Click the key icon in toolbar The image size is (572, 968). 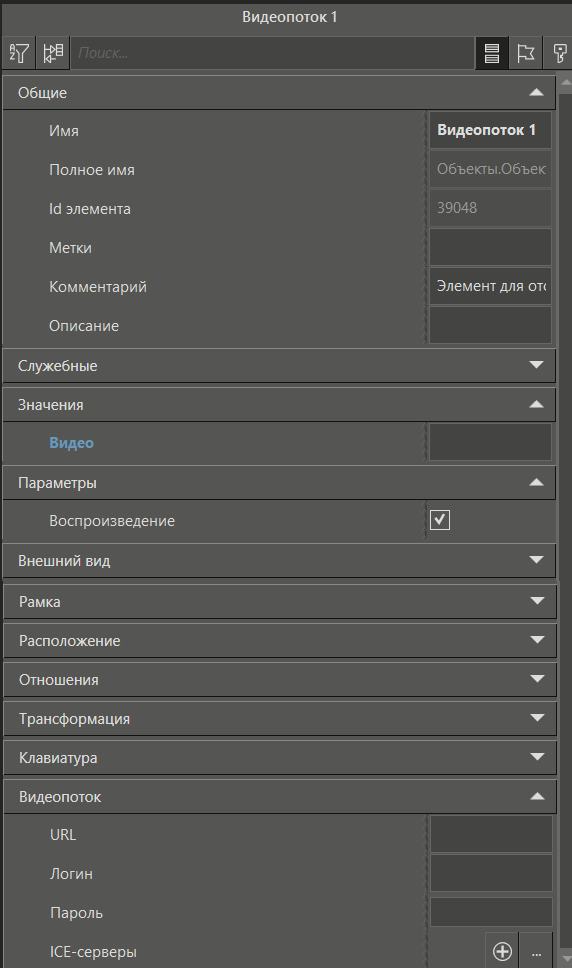tap(559, 53)
